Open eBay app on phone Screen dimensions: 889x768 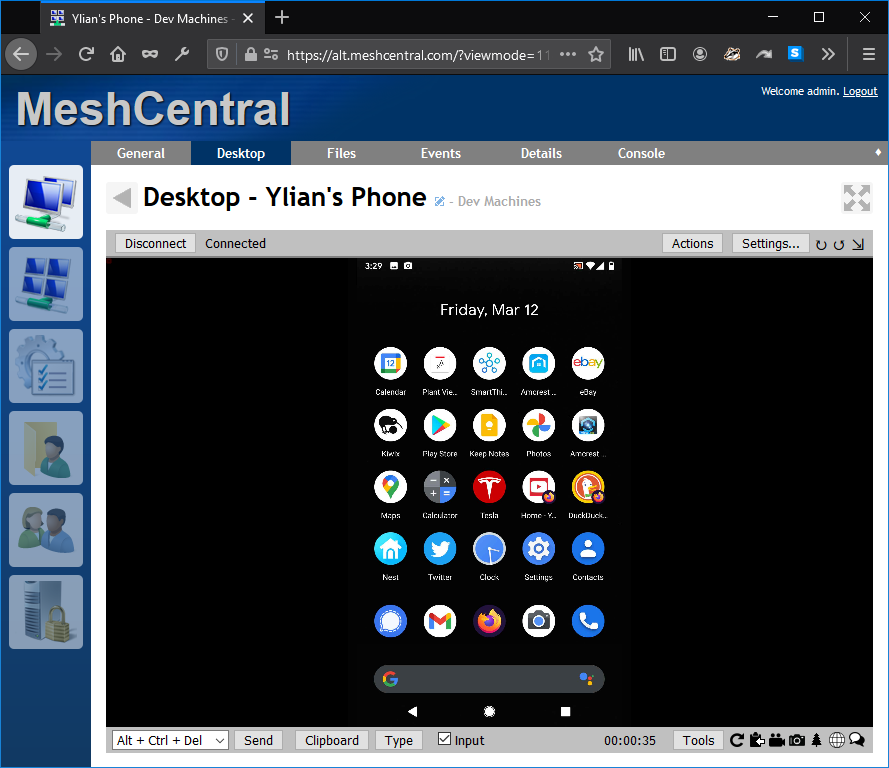[x=588, y=363]
